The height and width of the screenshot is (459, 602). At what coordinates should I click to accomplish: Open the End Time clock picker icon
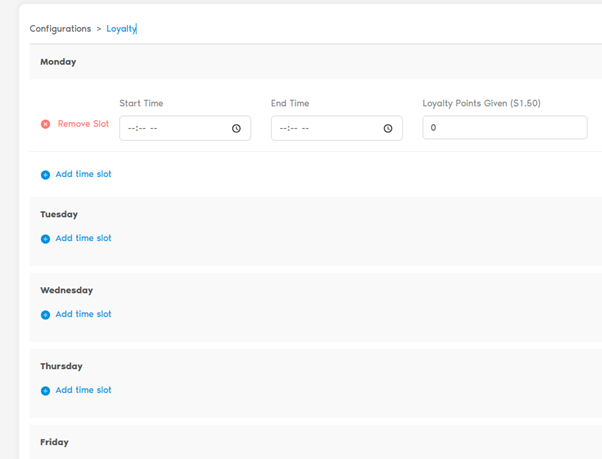pos(388,128)
